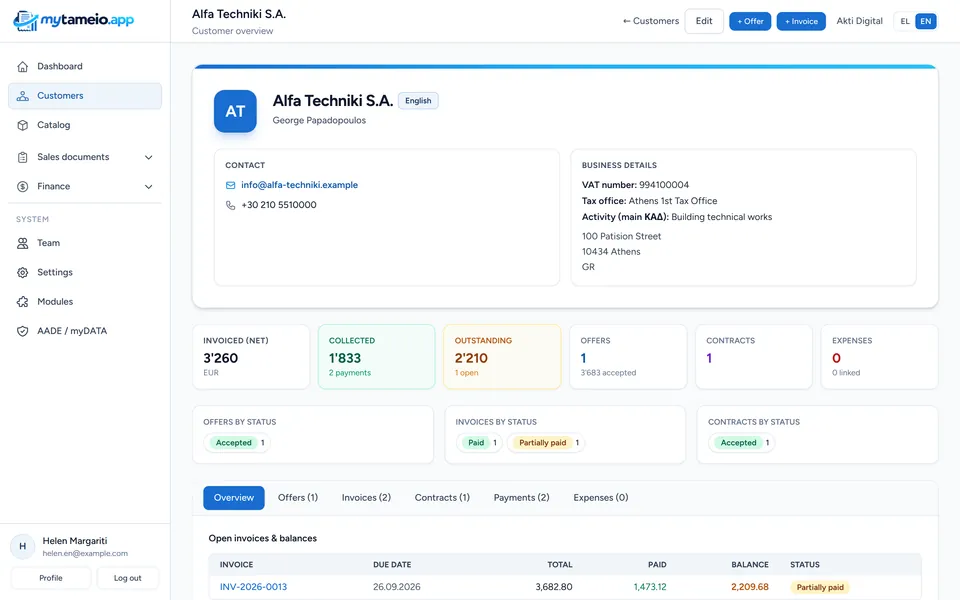Click the Log out button

127,578
